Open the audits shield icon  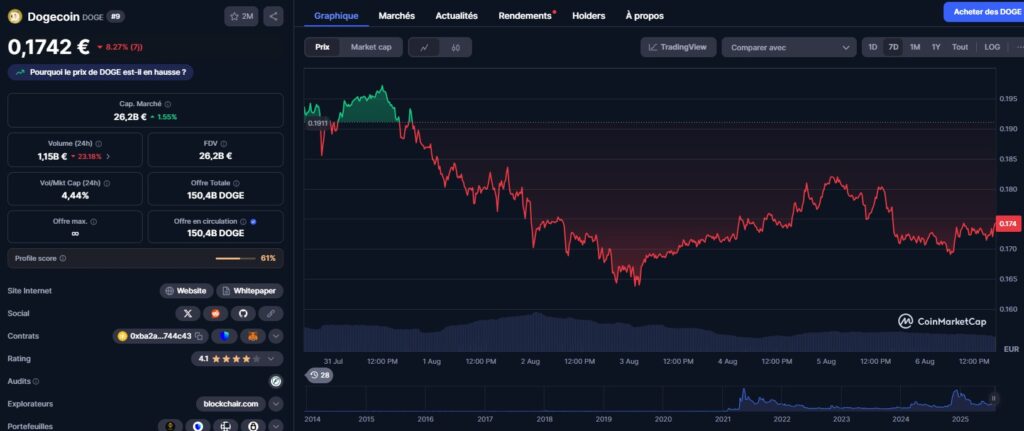coord(275,381)
